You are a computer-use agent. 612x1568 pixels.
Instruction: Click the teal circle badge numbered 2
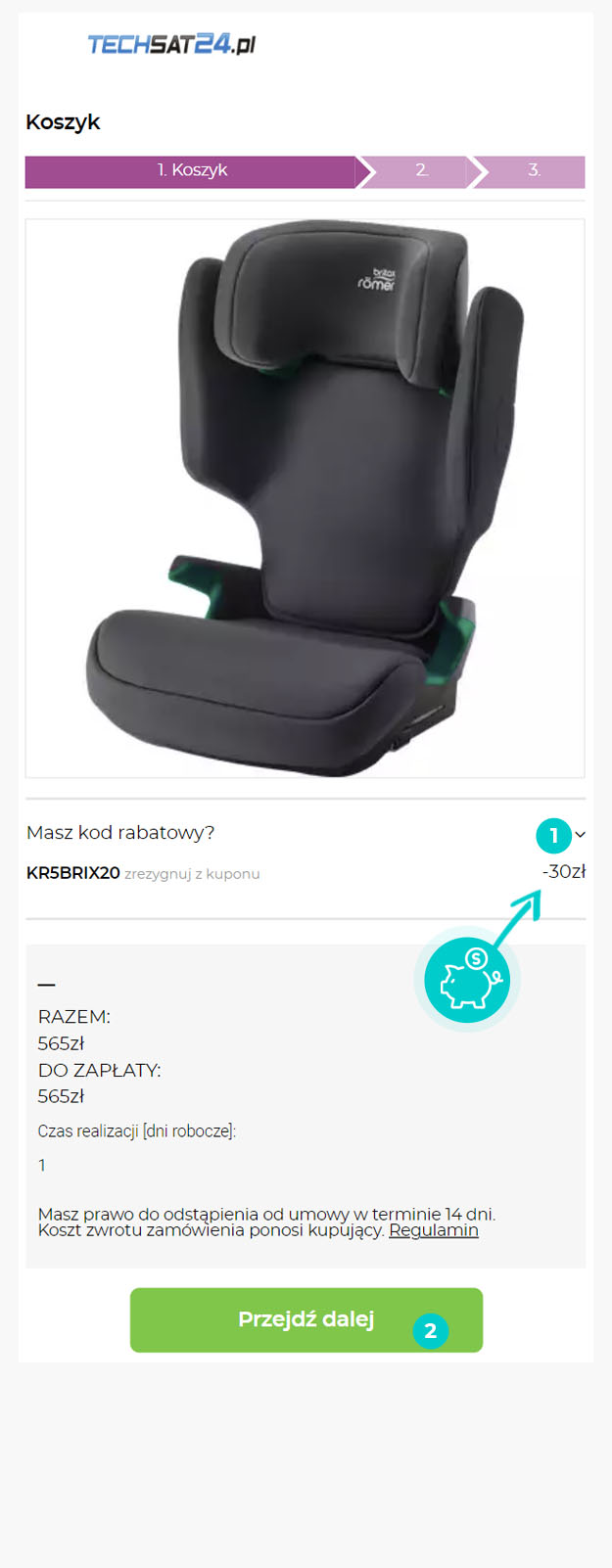430,1330
